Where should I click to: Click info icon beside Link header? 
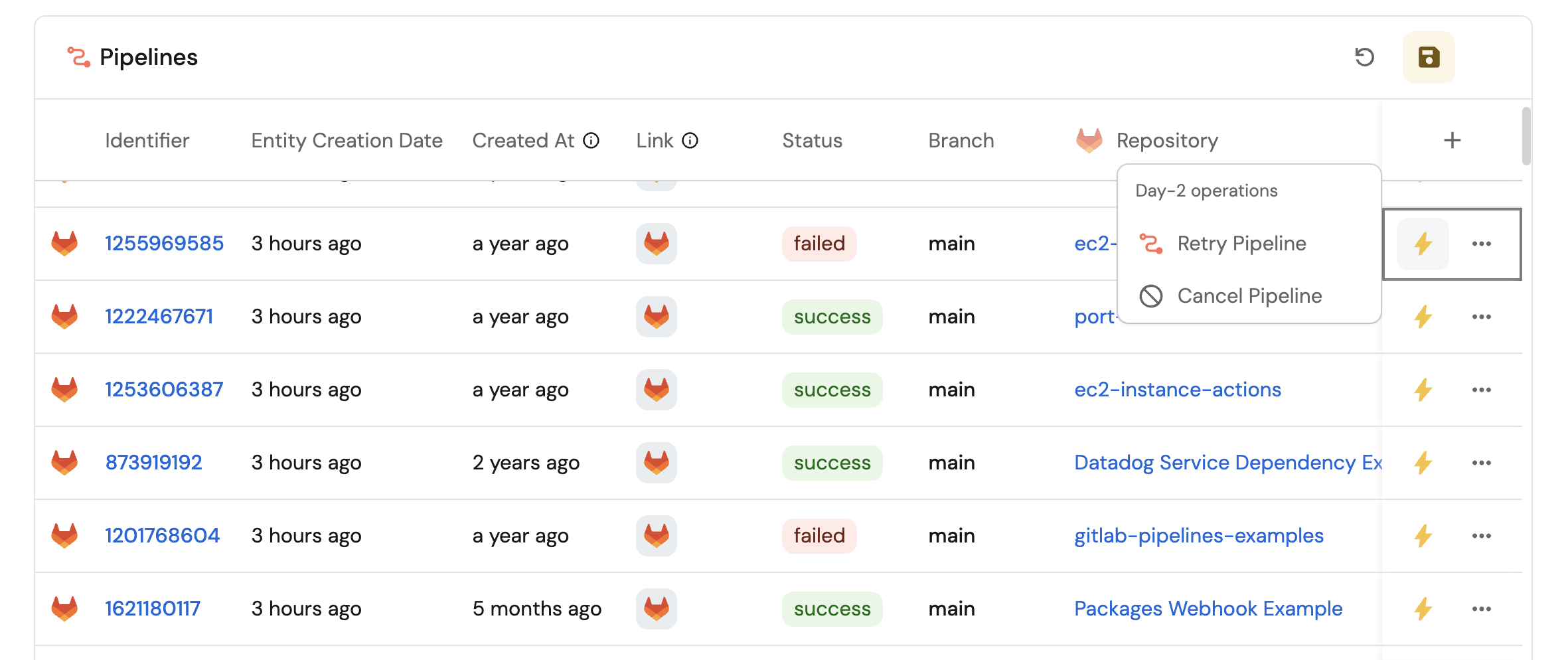[x=690, y=141]
